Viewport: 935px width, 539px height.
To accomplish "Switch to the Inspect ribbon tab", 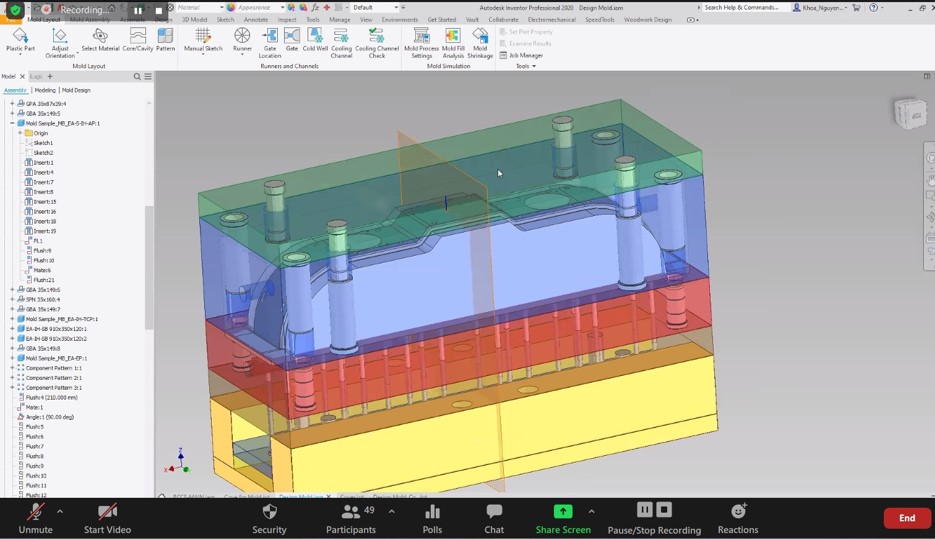I will [287, 20].
